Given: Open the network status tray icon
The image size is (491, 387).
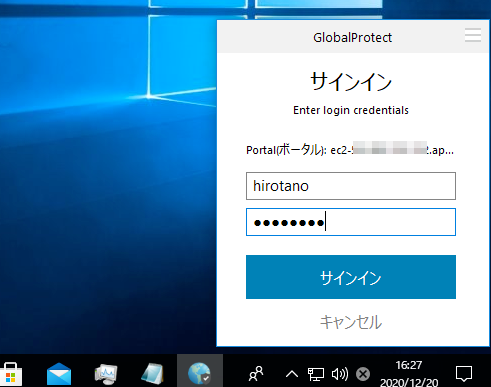Looking at the screenshot, I should 316,374.
